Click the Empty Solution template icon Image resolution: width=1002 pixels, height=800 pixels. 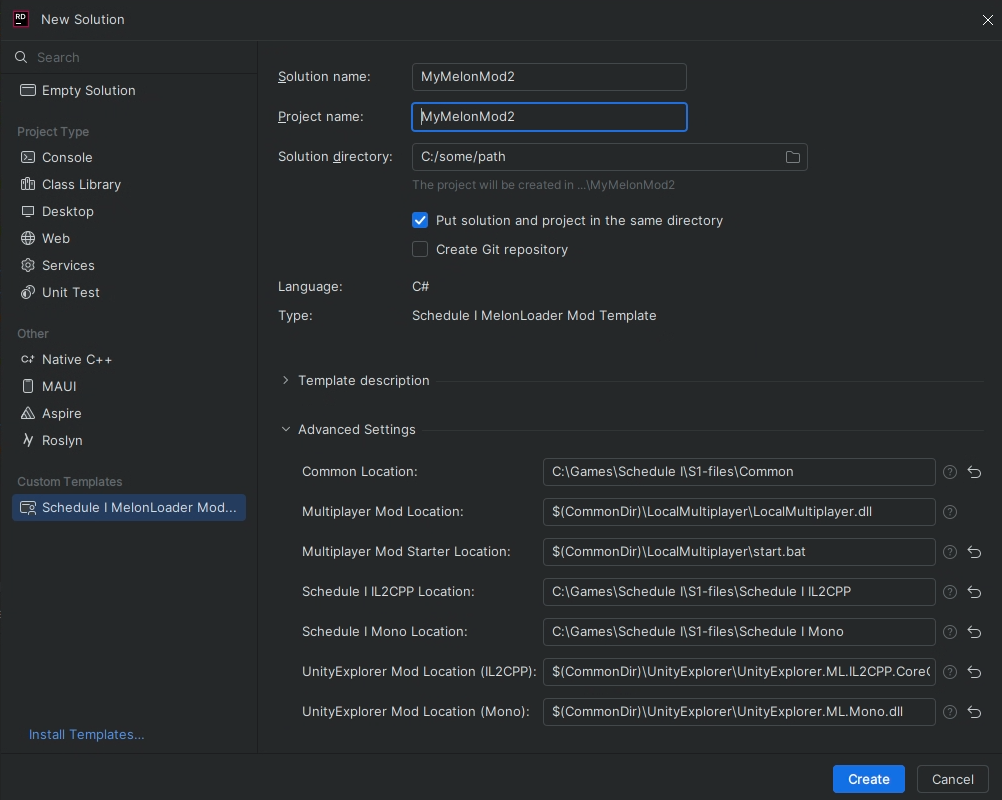coord(27,90)
